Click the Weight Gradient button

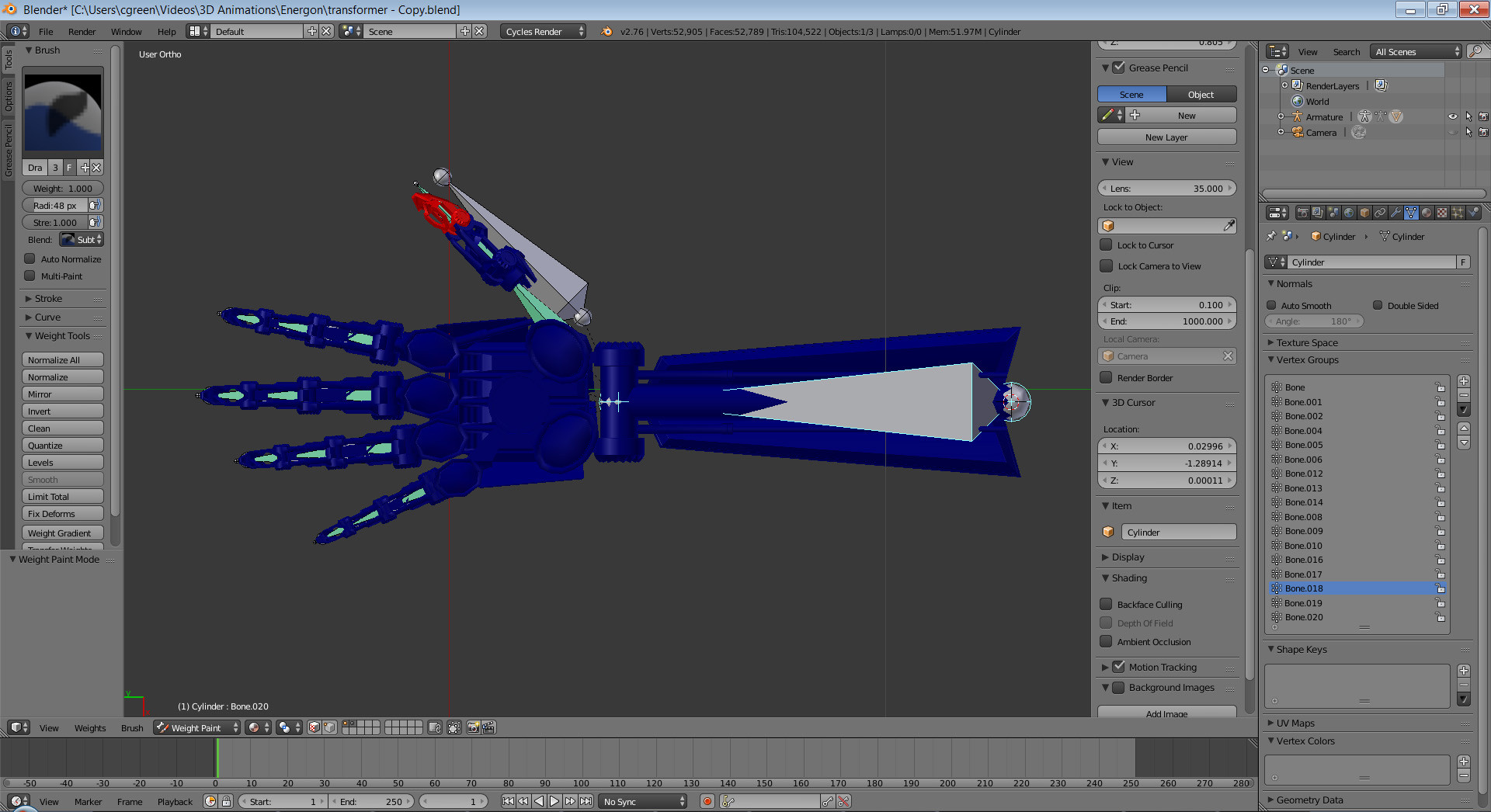[63, 533]
